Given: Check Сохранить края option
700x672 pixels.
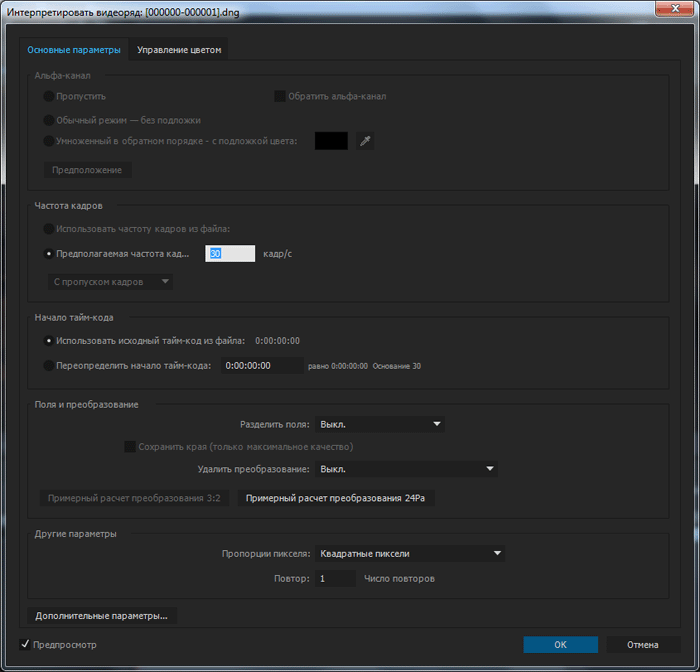Looking at the screenshot, I should [x=130, y=446].
